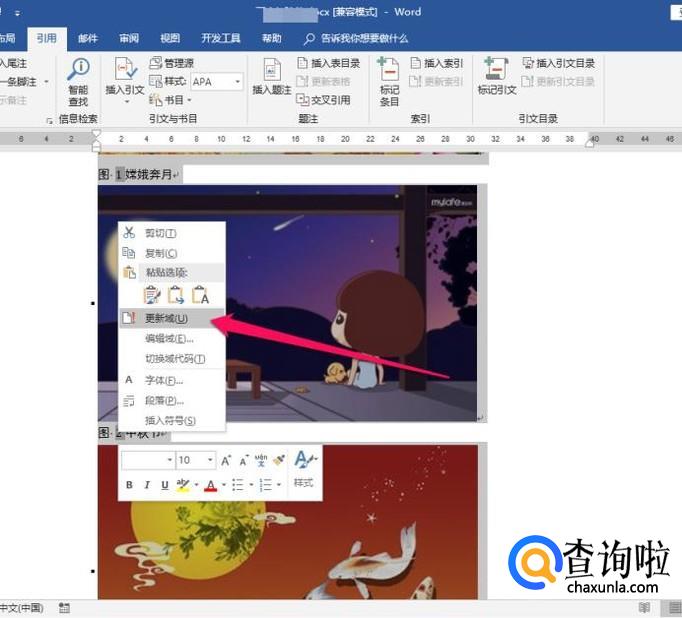Click the caption text 嫦娥奔月

[149, 174]
